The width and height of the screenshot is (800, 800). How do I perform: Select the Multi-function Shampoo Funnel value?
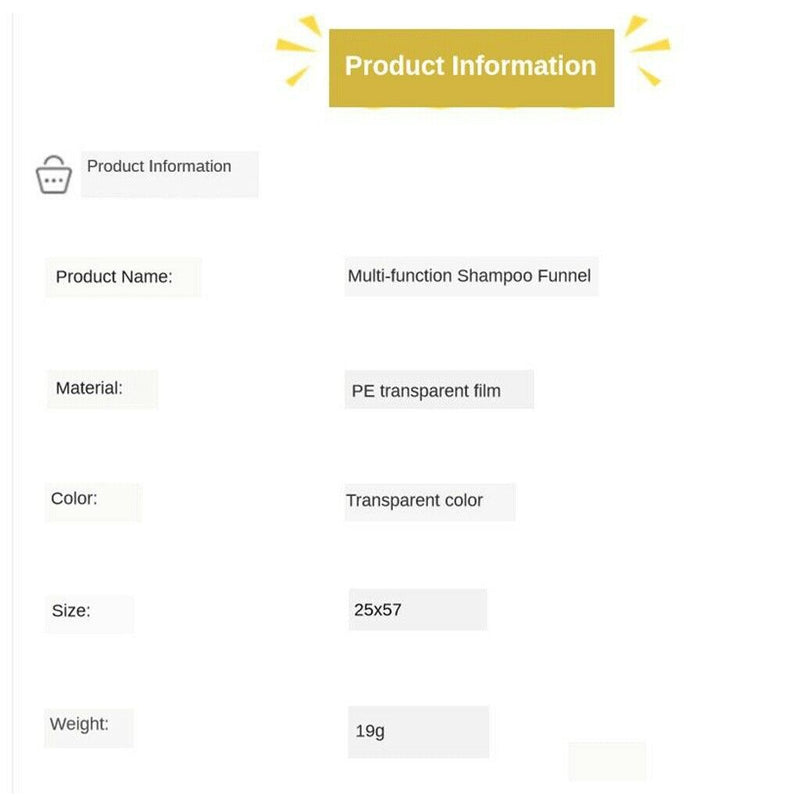469,276
